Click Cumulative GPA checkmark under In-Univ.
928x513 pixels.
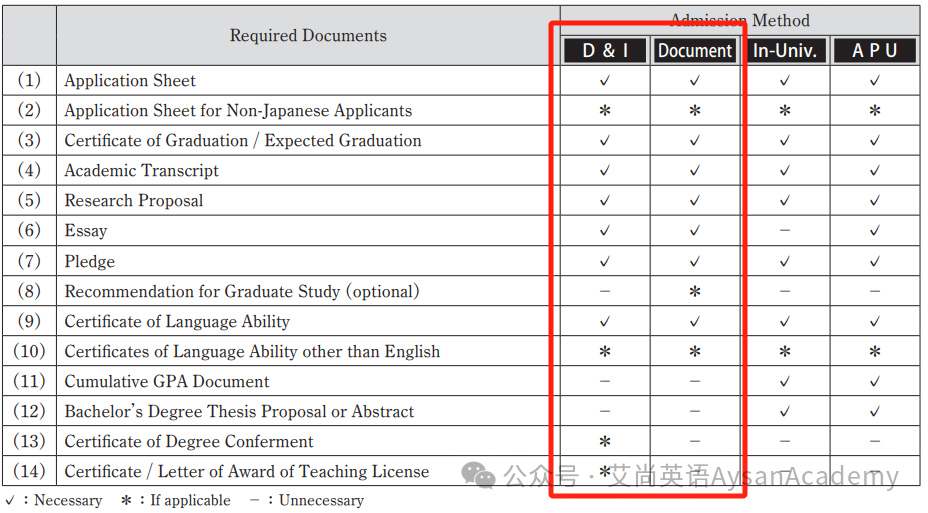pos(785,382)
